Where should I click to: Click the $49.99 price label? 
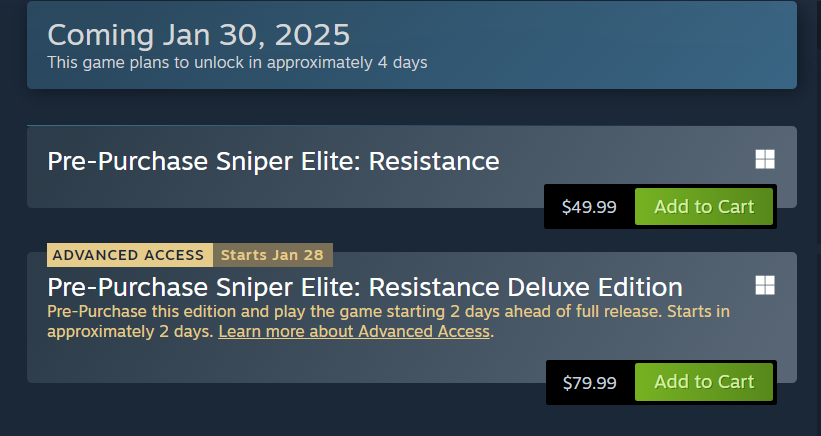[x=589, y=208]
